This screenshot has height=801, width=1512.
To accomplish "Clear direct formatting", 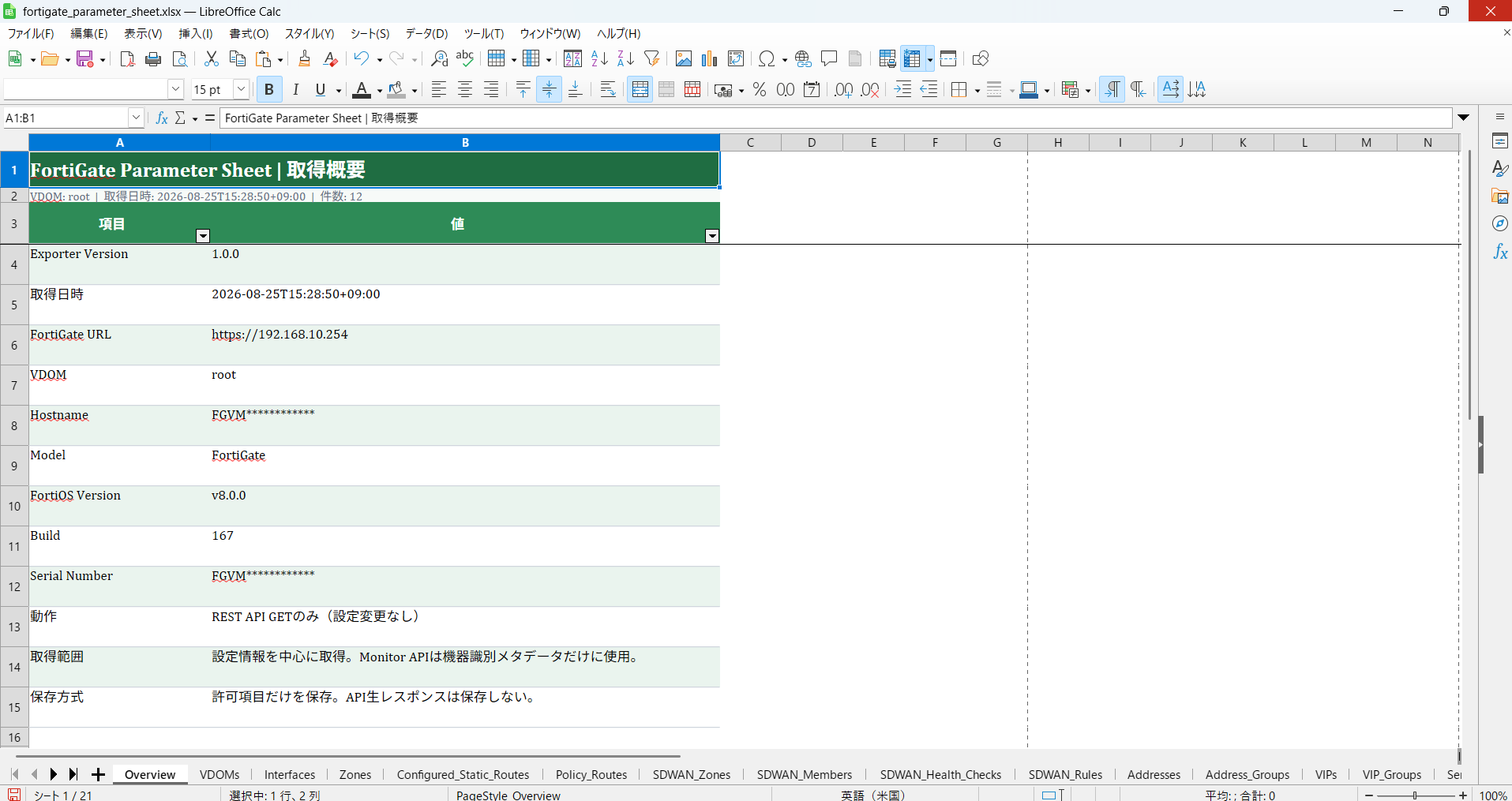I will pyautogui.click(x=331, y=59).
